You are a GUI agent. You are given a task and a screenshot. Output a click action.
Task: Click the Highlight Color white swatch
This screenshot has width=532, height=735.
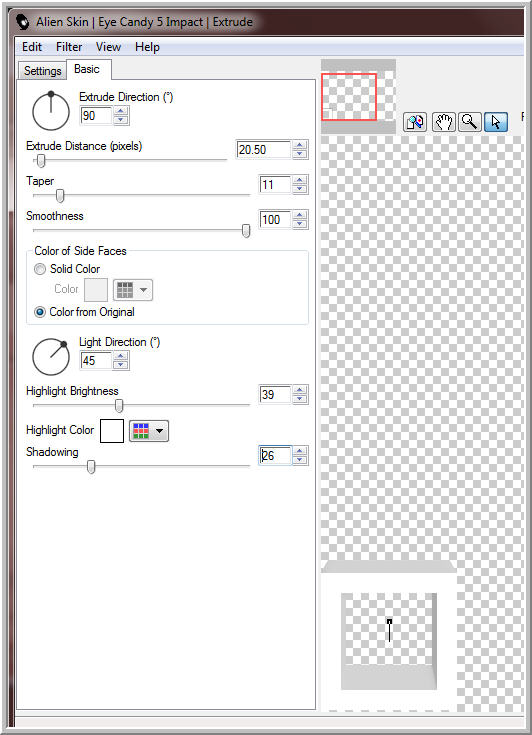(x=112, y=431)
